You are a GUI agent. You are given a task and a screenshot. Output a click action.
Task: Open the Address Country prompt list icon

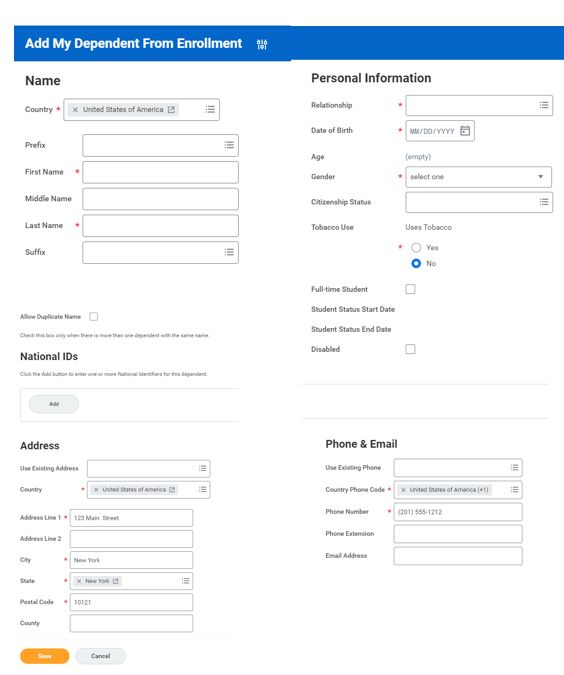[x=202, y=489]
